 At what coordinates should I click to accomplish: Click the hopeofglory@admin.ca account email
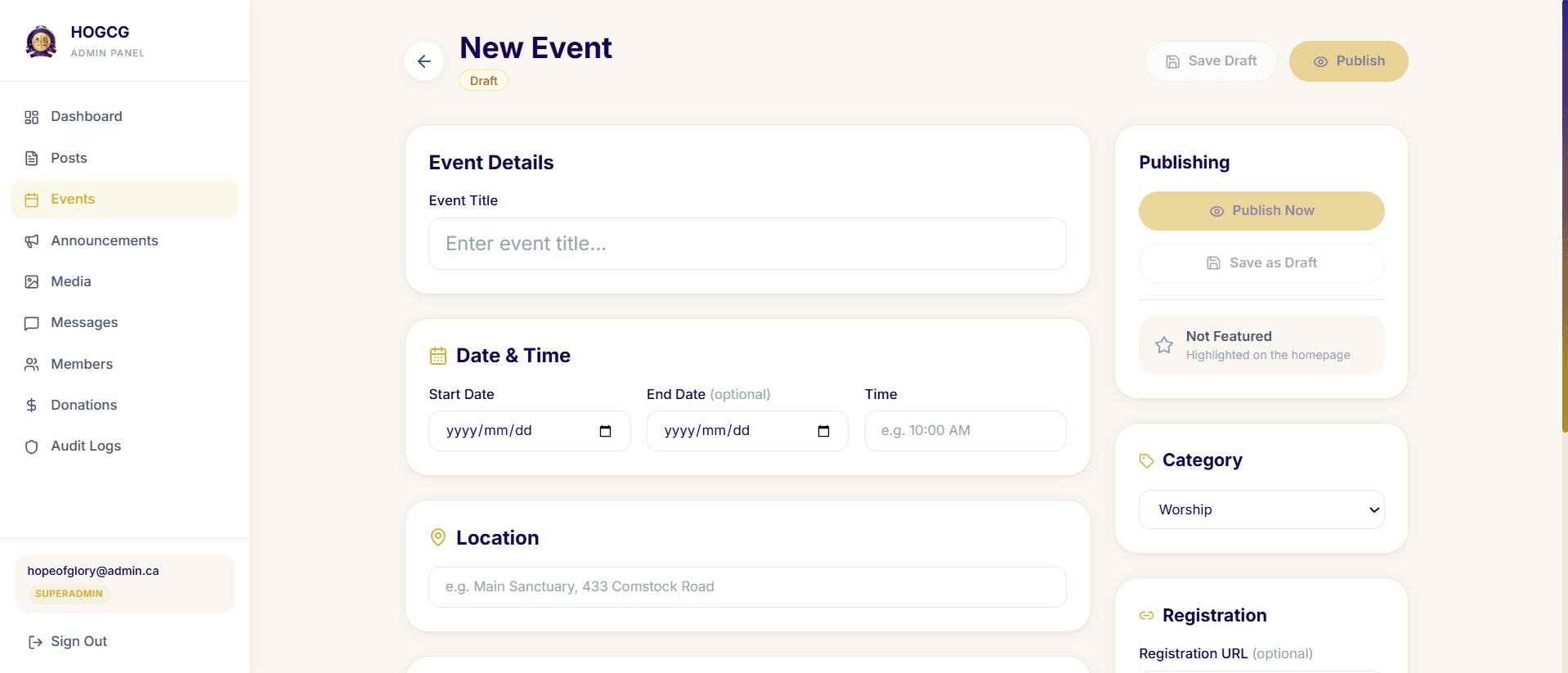coord(93,571)
